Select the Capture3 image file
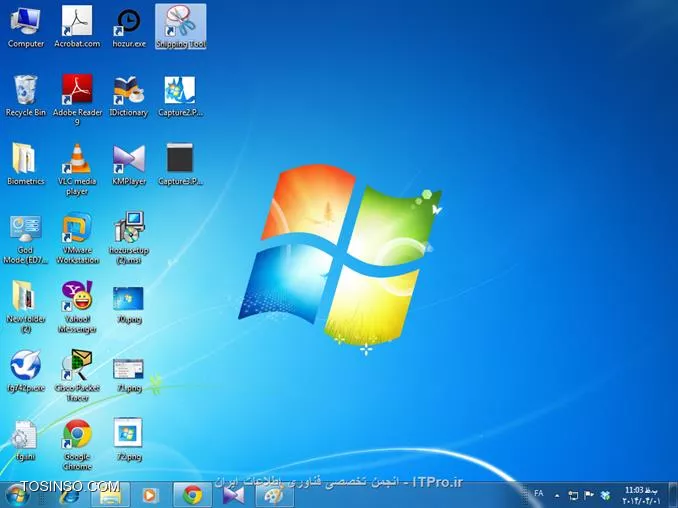Viewport: 678px width, 508px height. (x=181, y=165)
